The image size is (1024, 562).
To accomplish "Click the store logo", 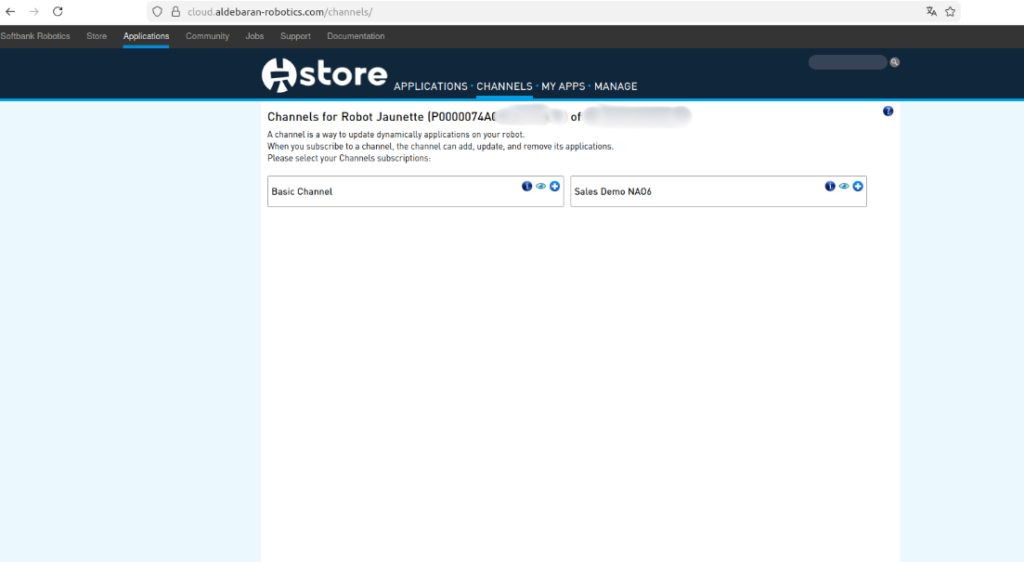I will 324,74.
